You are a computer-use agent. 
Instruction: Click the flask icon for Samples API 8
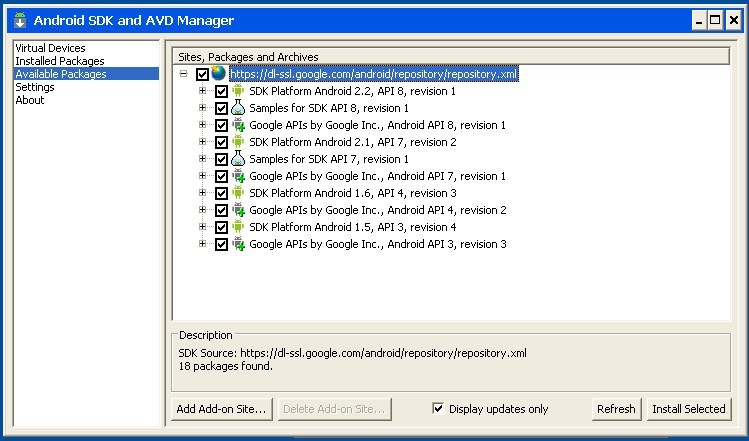pyautogui.click(x=238, y=108)
